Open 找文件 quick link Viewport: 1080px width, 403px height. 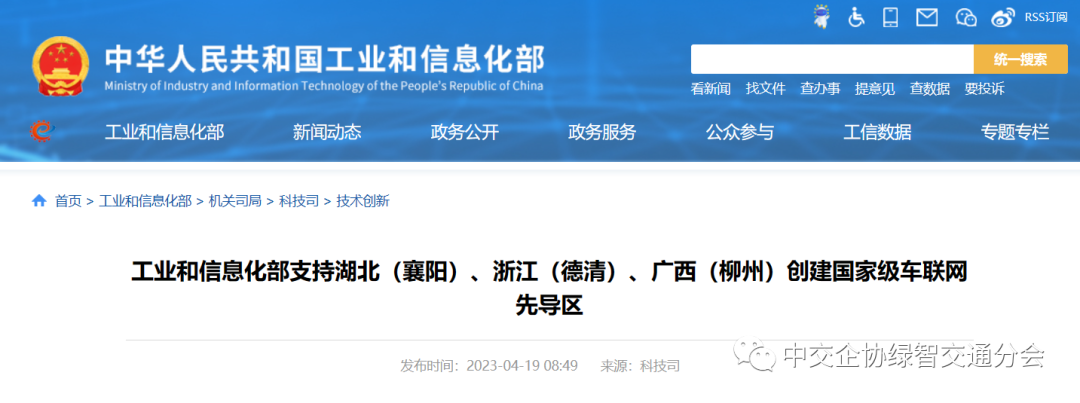point(765,88)
